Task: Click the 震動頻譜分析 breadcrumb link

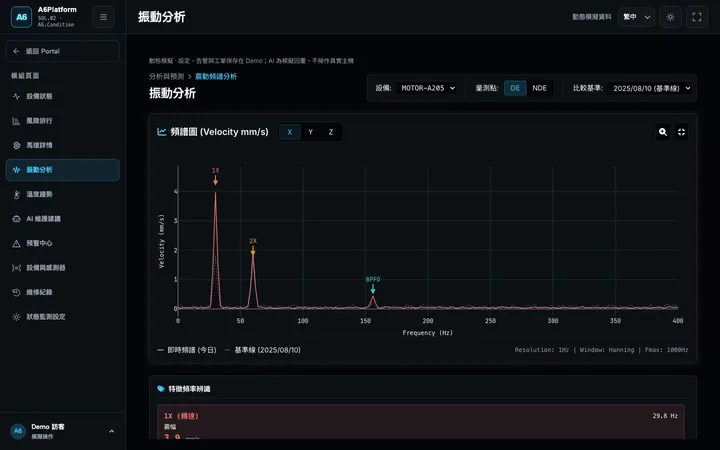Action: [x=216, y=76]
